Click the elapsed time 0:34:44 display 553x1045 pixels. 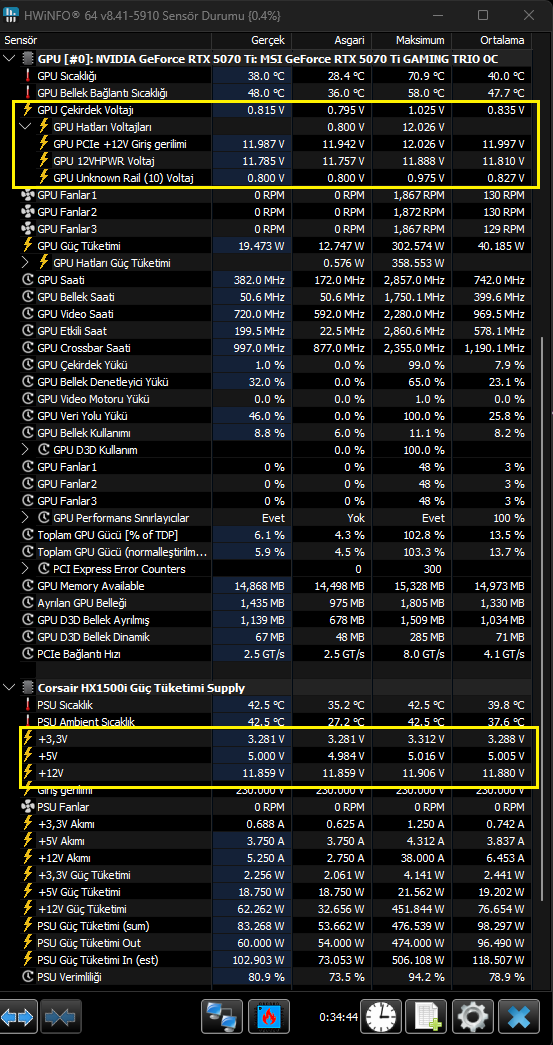(x=338, y=1018)
